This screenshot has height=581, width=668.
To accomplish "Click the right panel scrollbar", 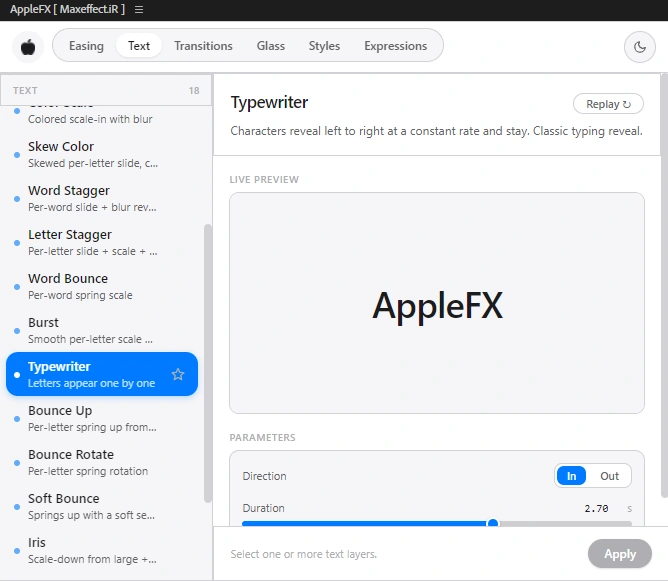I will point(664,285).
